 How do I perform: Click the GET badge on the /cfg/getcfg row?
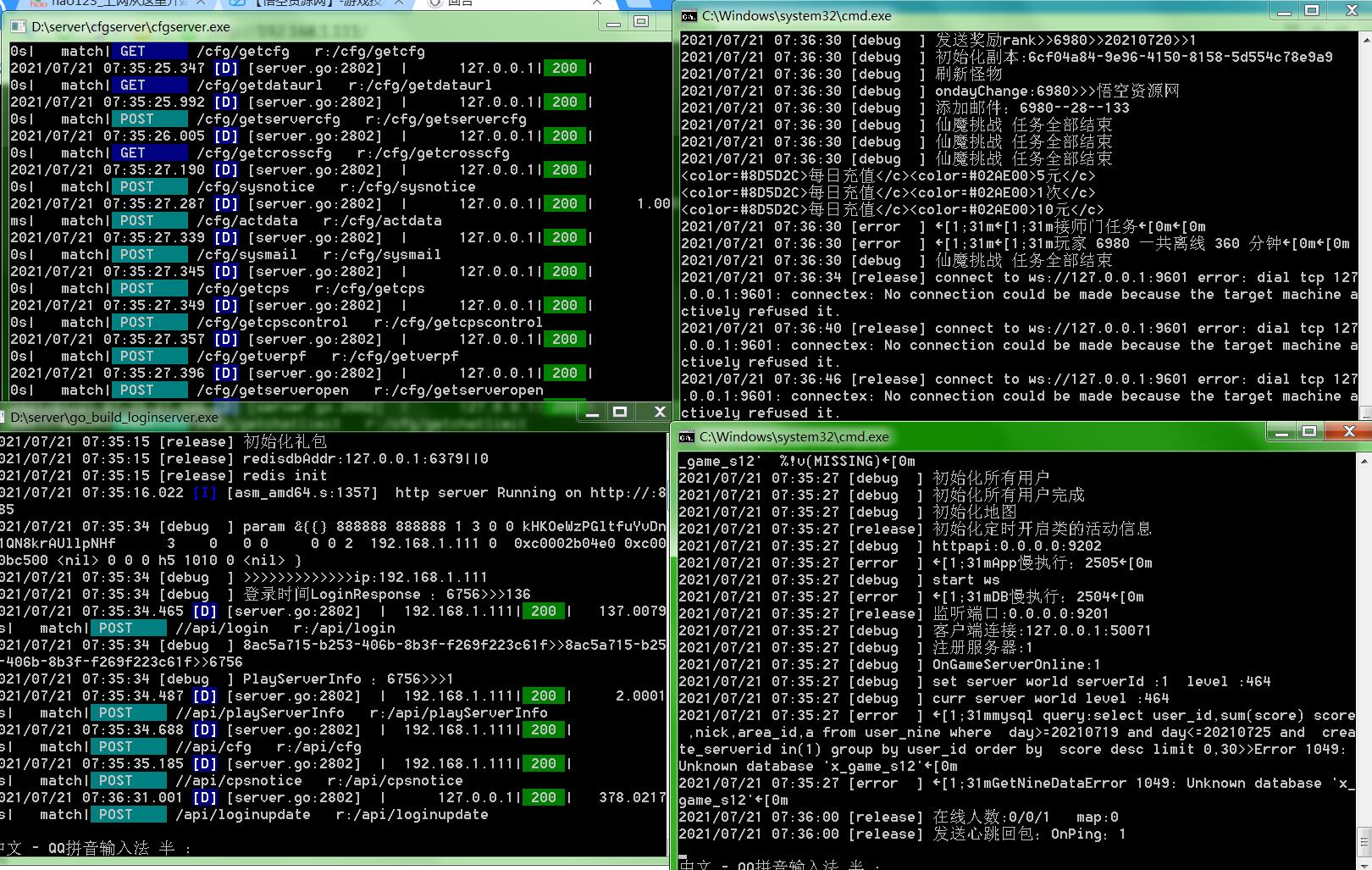click(x=149, y=52)
